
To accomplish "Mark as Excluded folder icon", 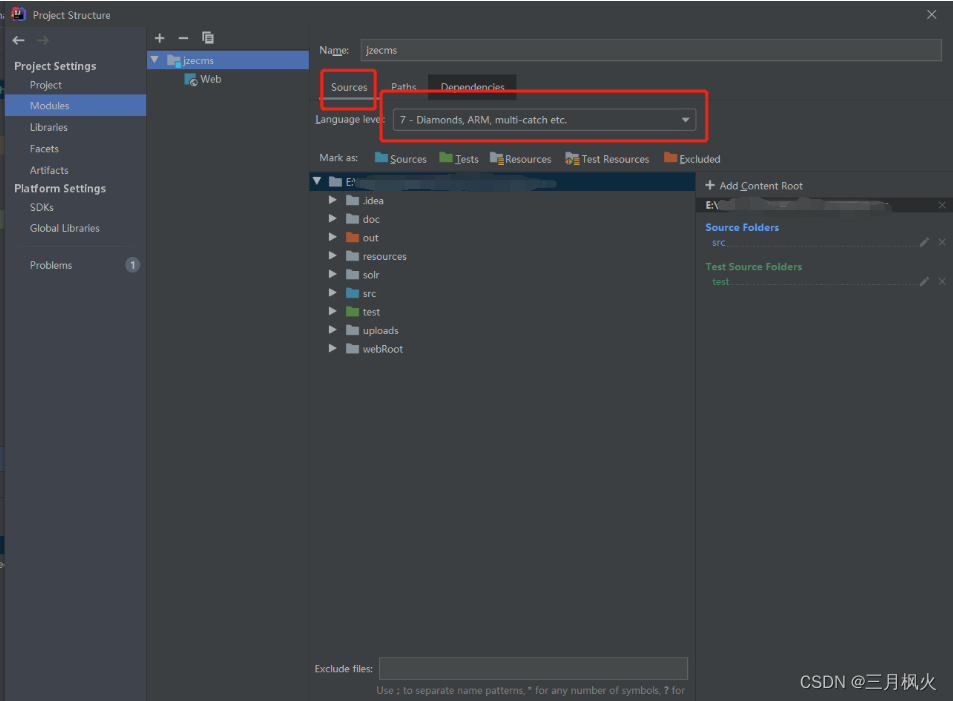I will tap(692, 159).
